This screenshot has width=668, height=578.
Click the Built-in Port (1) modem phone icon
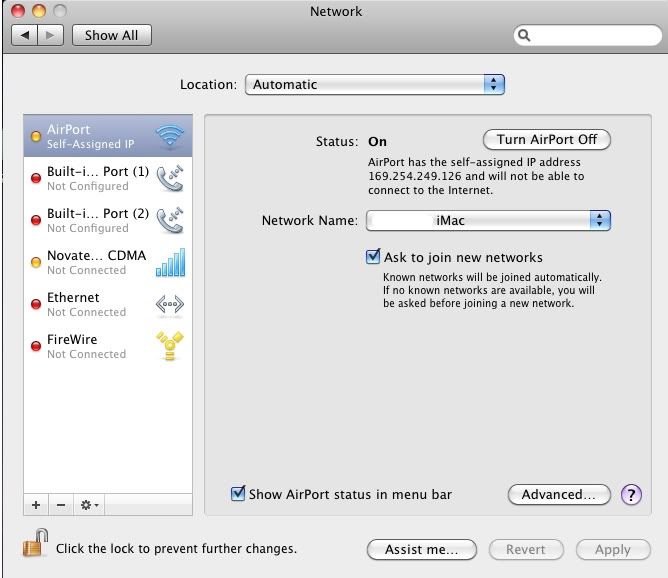170,178
